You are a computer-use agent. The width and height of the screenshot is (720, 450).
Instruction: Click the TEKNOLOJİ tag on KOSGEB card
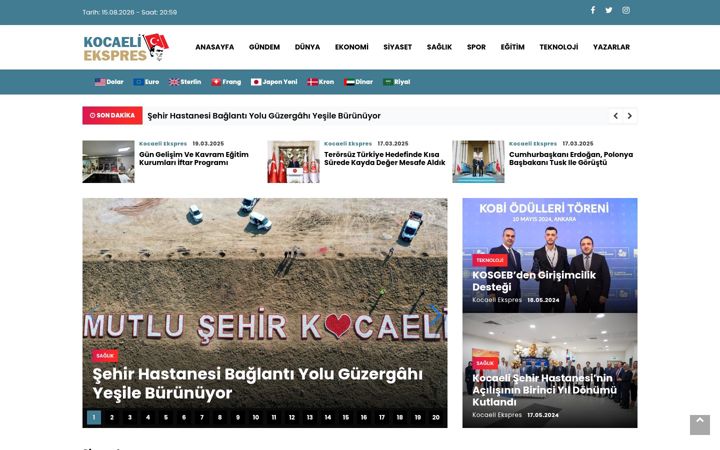coord(489,260)
